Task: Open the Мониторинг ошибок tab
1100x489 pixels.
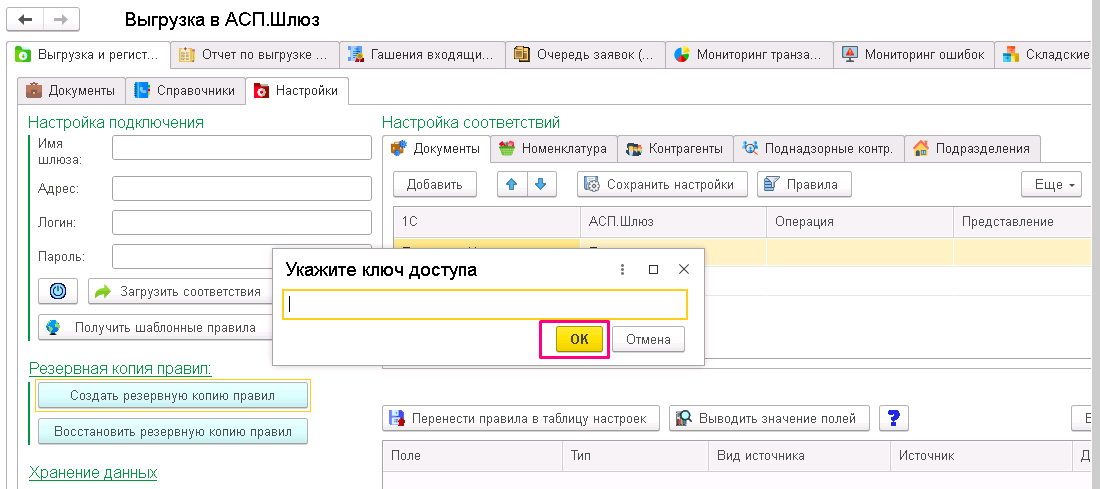Action: click(914, 54)
